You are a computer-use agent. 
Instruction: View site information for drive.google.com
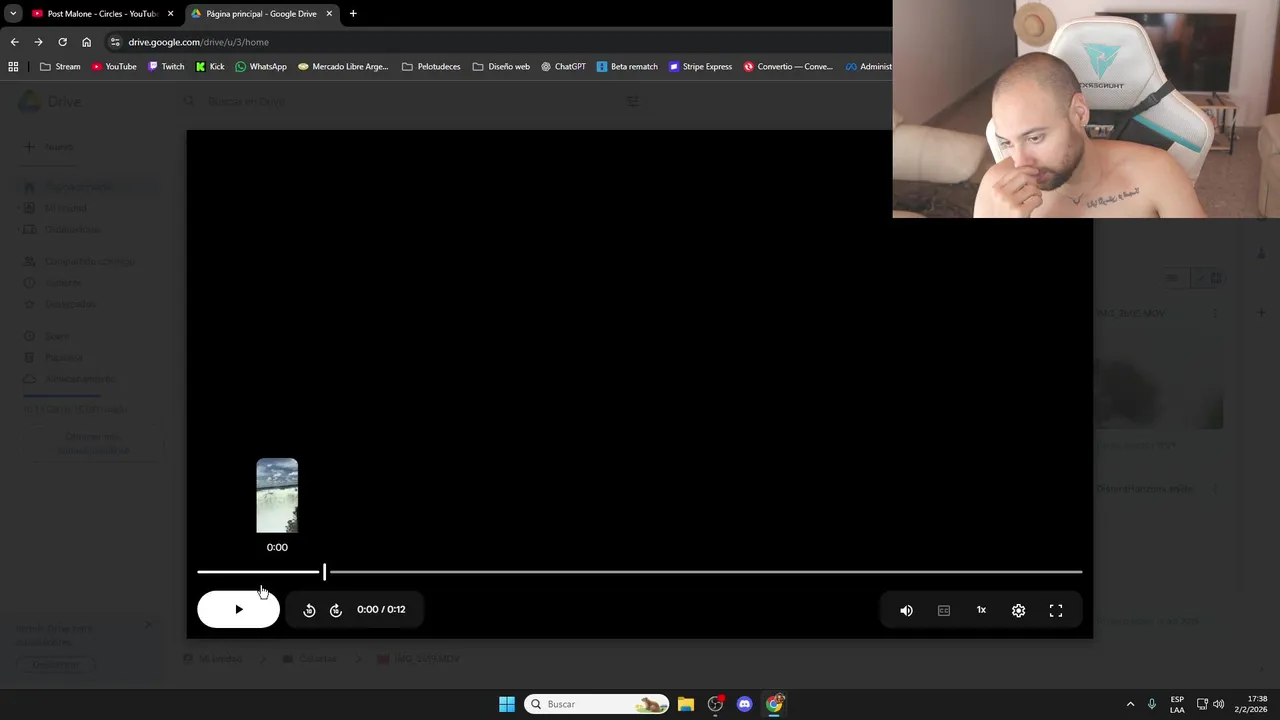[115, 42]
